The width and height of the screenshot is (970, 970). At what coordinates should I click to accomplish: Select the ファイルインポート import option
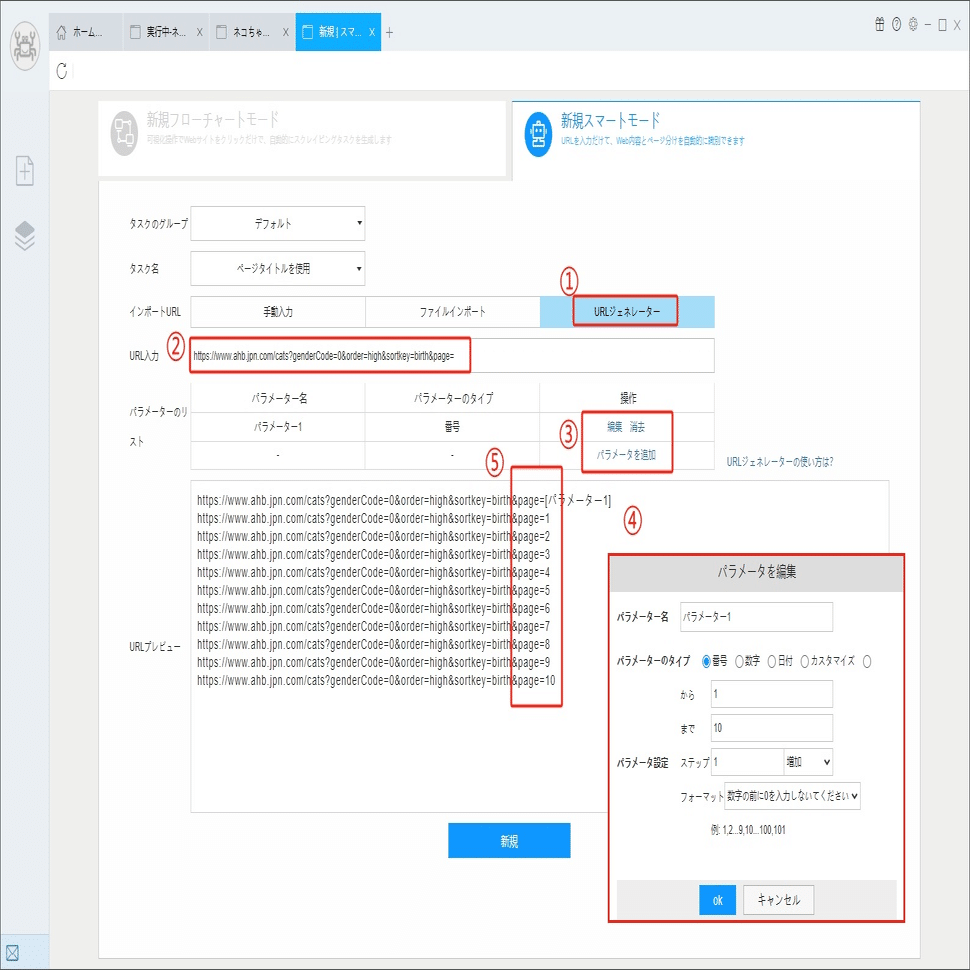pyautogui.click(x=452, y=312)
